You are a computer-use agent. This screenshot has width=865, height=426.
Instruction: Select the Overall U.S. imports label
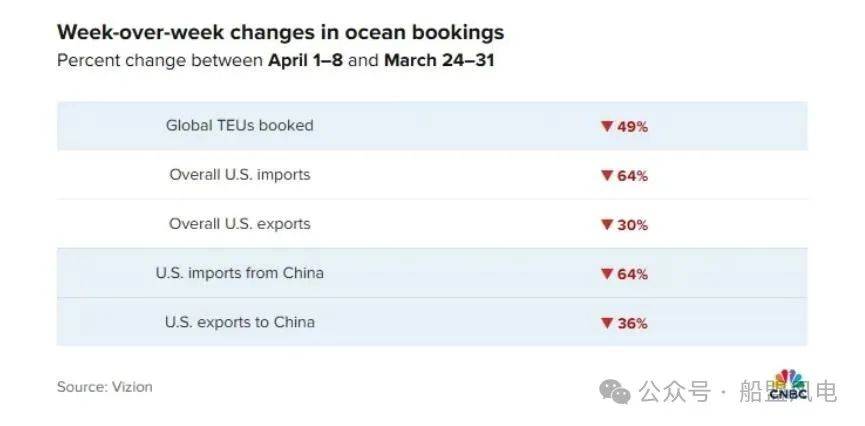[x=239, y=175]
